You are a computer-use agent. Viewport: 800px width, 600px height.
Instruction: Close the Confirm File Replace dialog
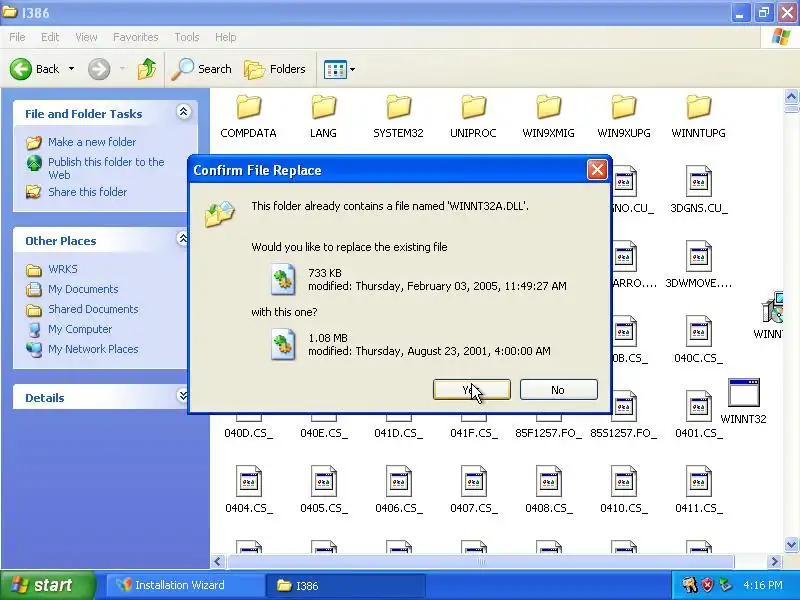pyautogui.click(x=597, y=170)
